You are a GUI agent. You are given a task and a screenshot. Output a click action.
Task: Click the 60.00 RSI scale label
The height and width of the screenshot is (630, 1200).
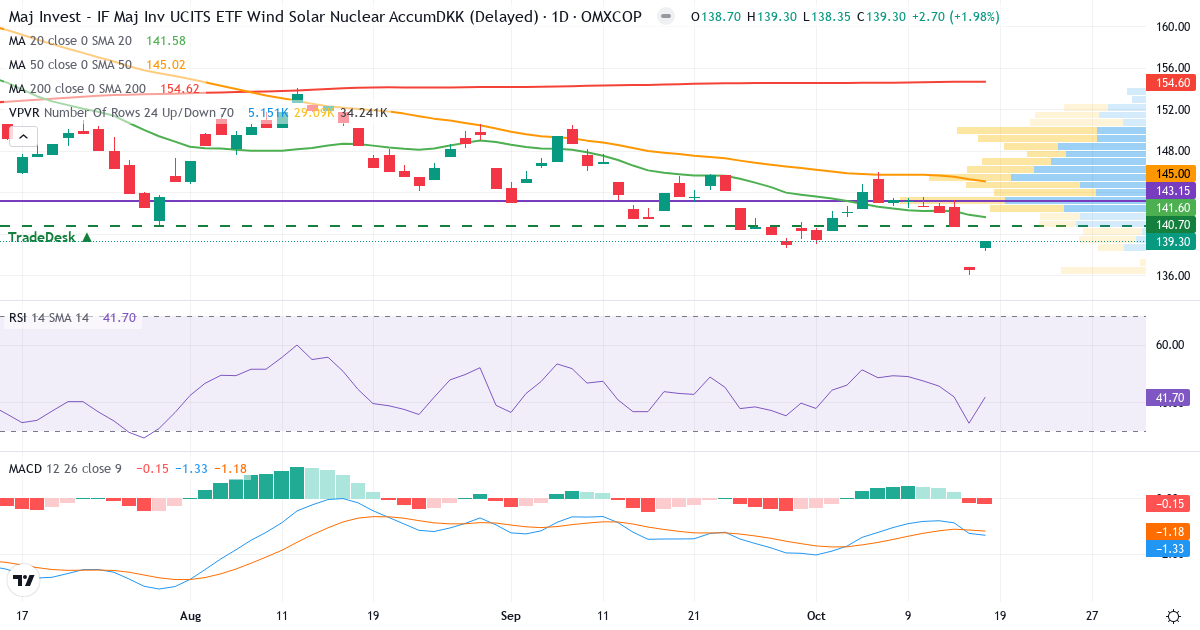tap(1172, 344)
